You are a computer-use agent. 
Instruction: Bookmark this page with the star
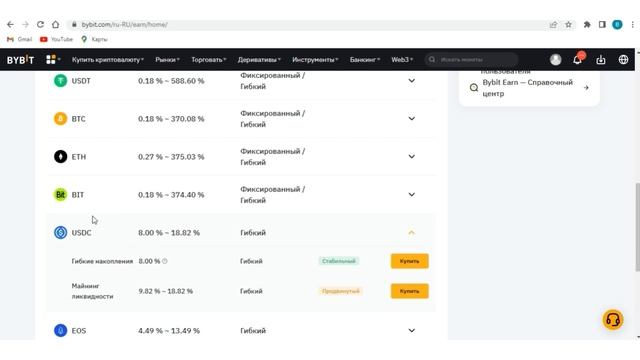coord(568,24)
